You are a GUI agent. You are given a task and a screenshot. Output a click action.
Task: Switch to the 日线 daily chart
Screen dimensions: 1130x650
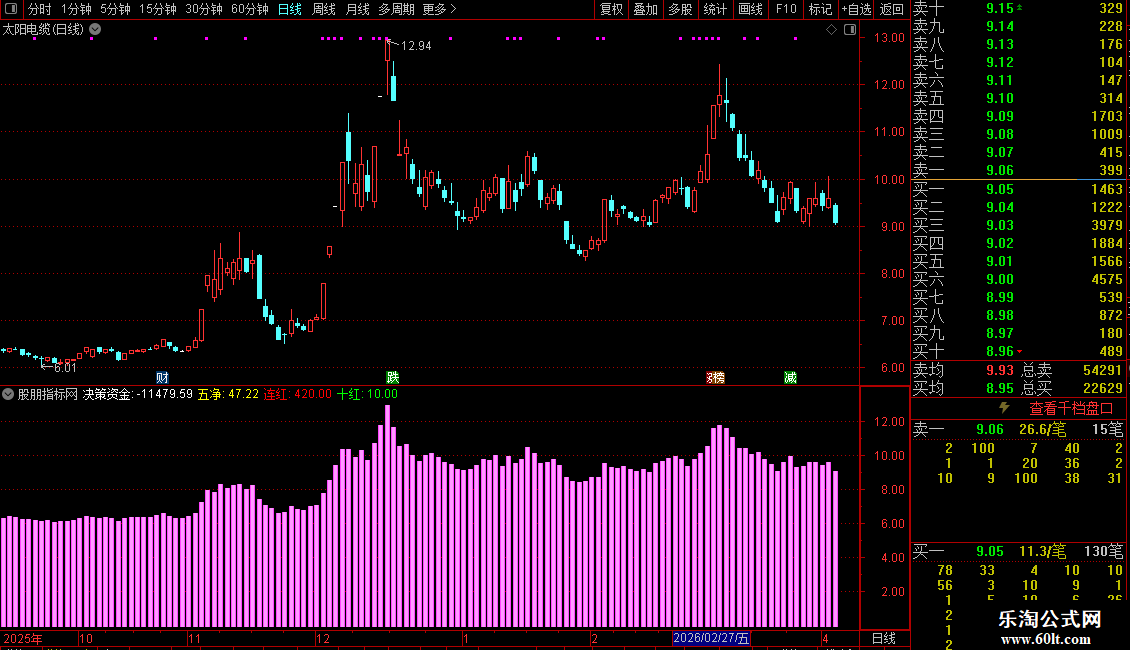290,9
